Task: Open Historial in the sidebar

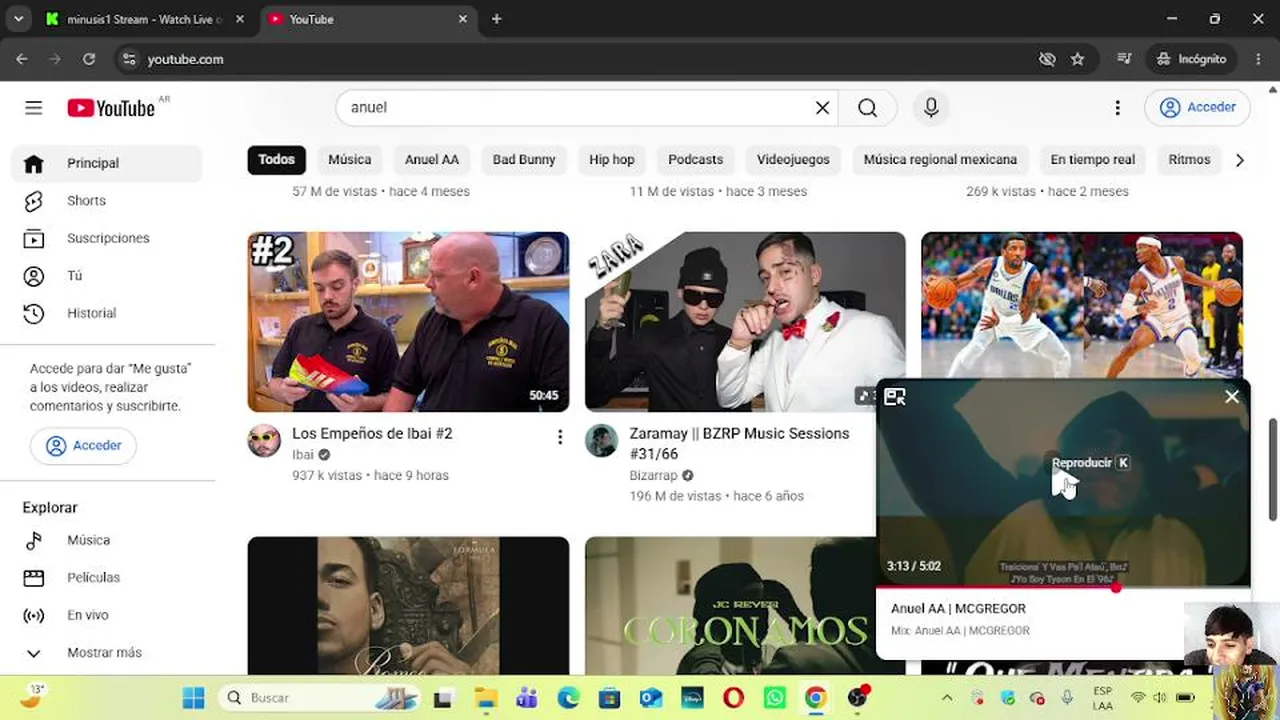Action: click(107, 313)
